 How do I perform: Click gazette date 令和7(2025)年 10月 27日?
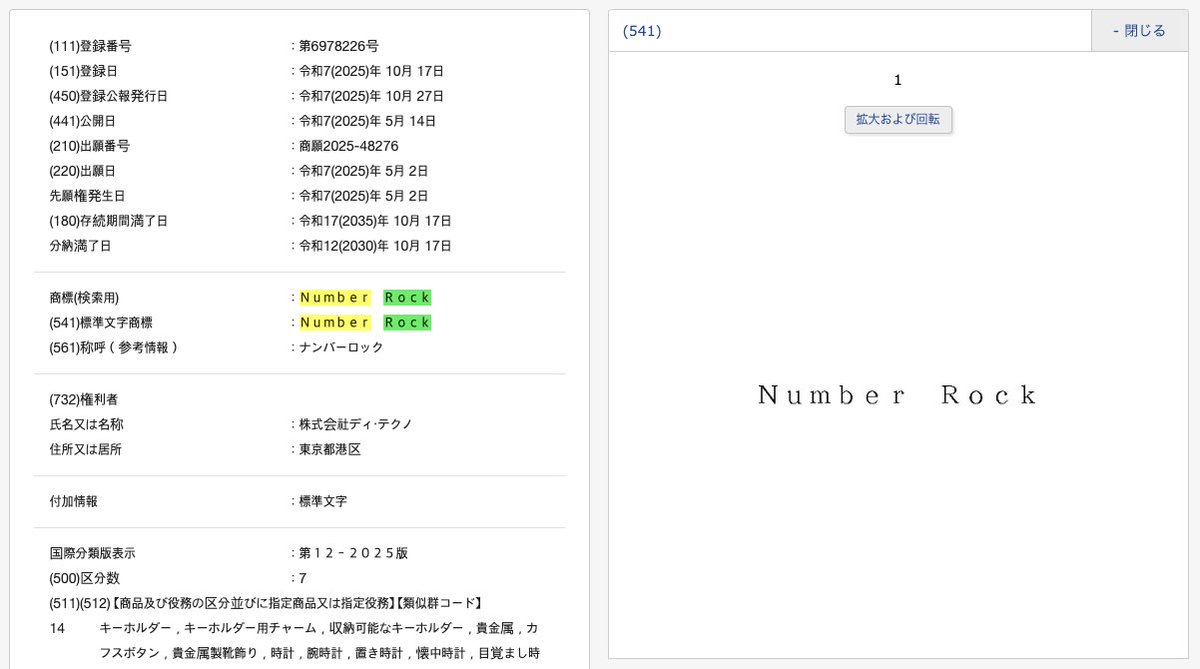[x=371, y=96]
